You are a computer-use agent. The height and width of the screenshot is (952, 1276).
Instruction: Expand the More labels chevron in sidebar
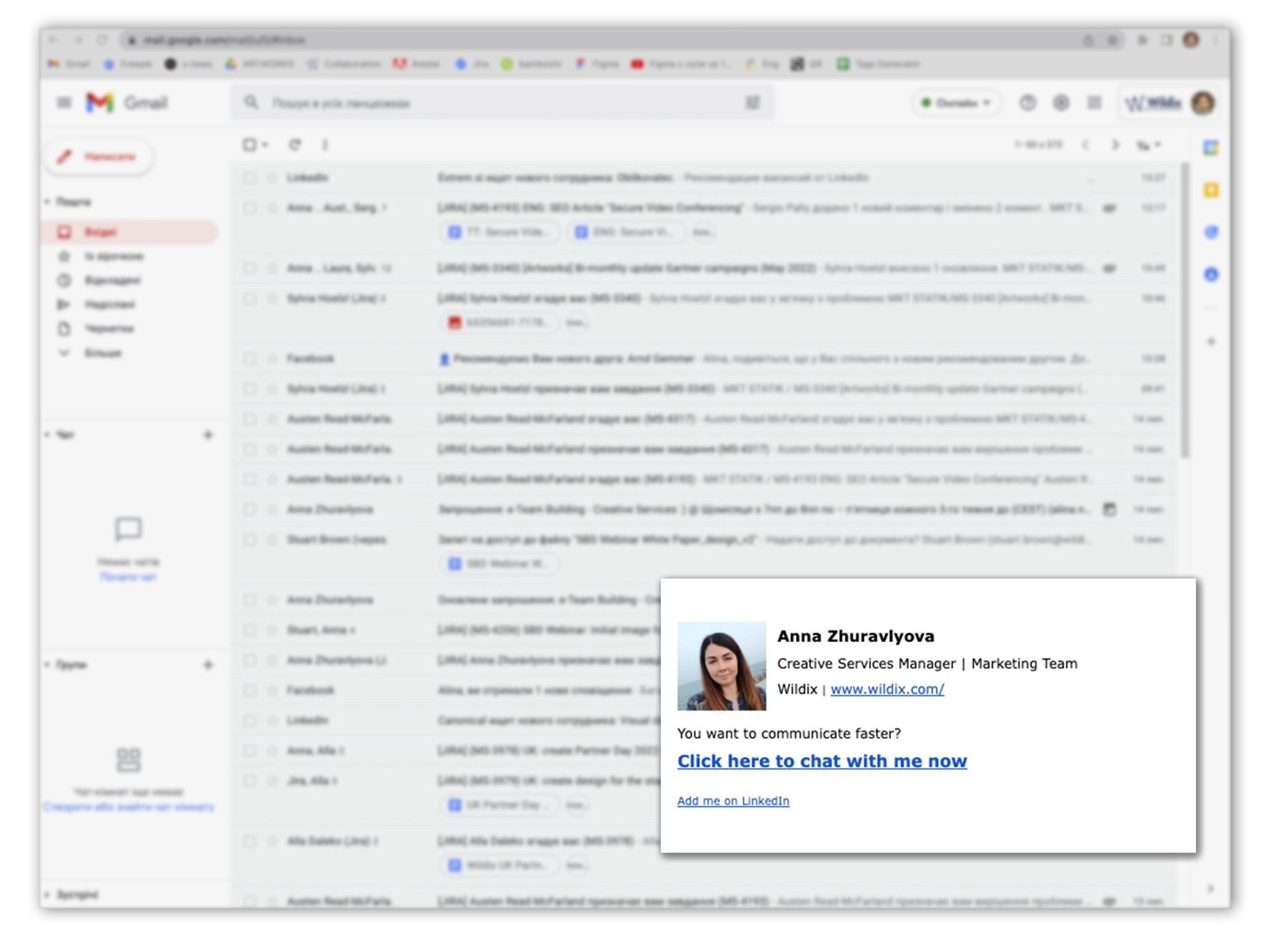pyautogui.click(x=64, y=353)
